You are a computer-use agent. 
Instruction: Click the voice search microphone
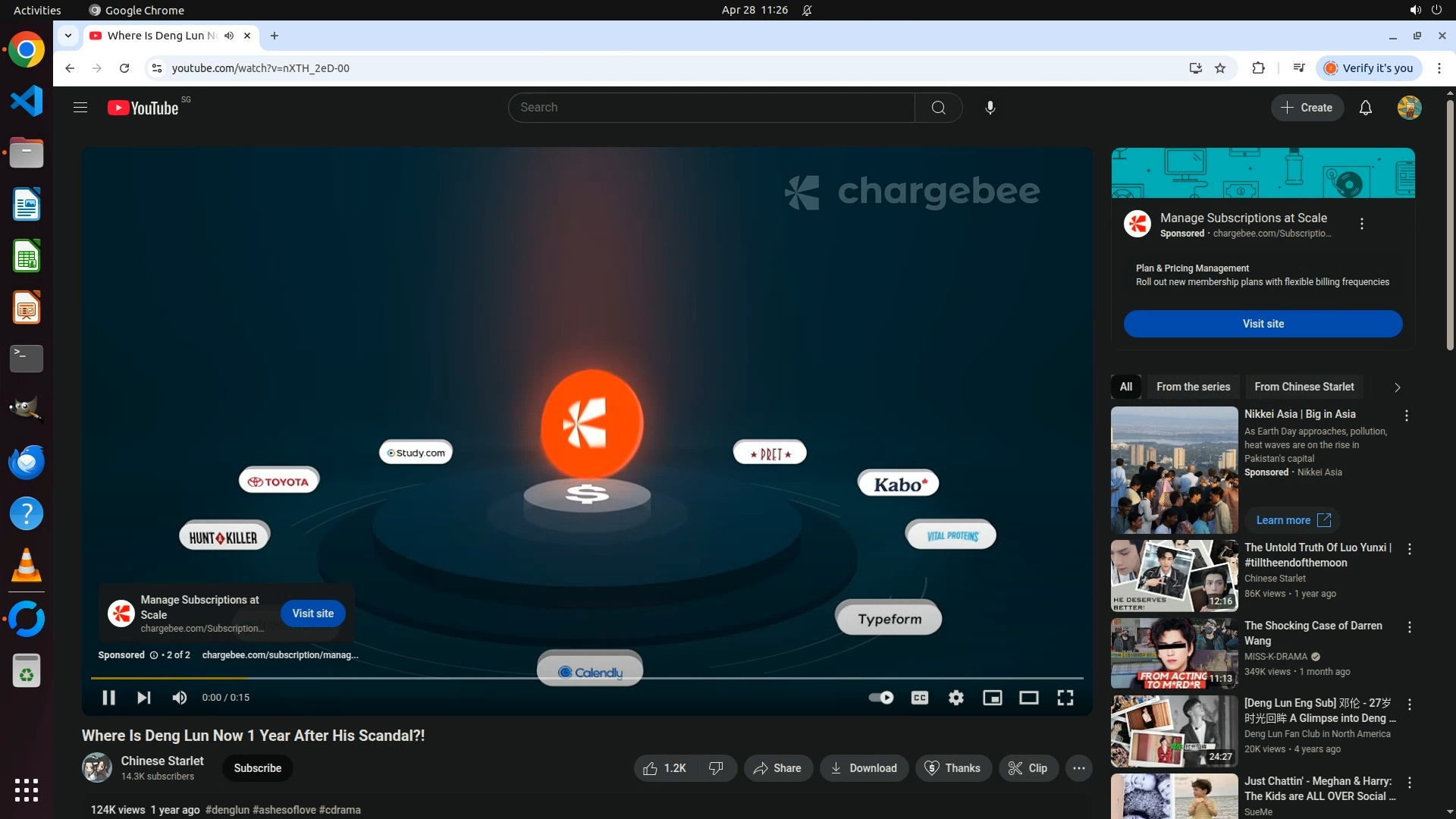tap(990, 108)
